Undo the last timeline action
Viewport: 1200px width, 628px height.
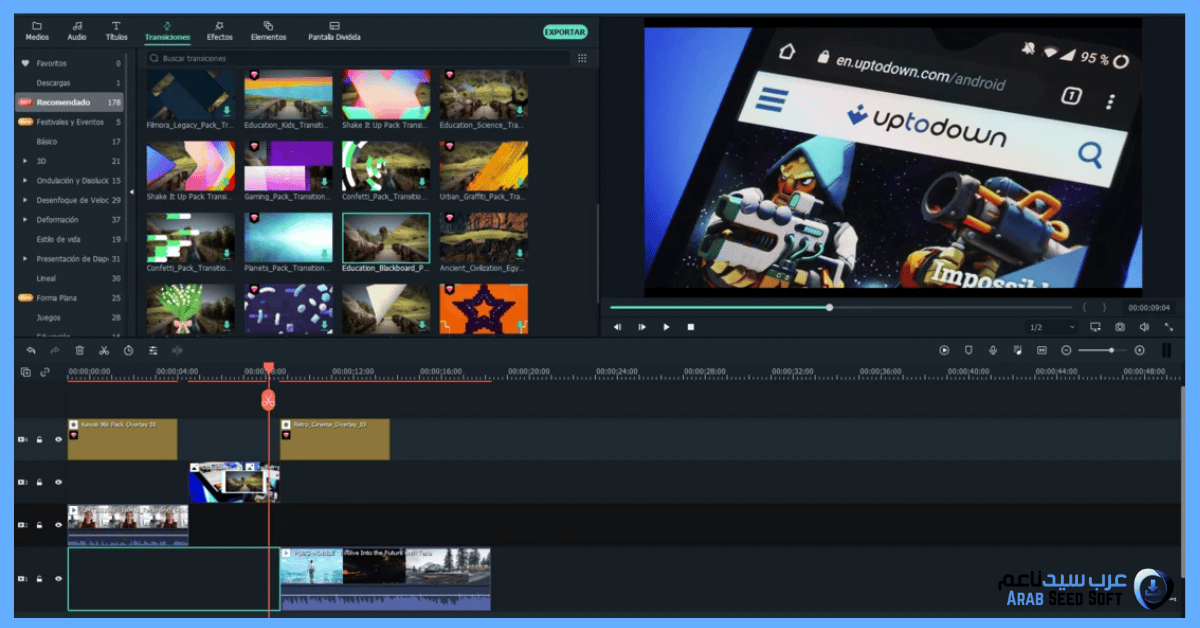click(30, 350)
